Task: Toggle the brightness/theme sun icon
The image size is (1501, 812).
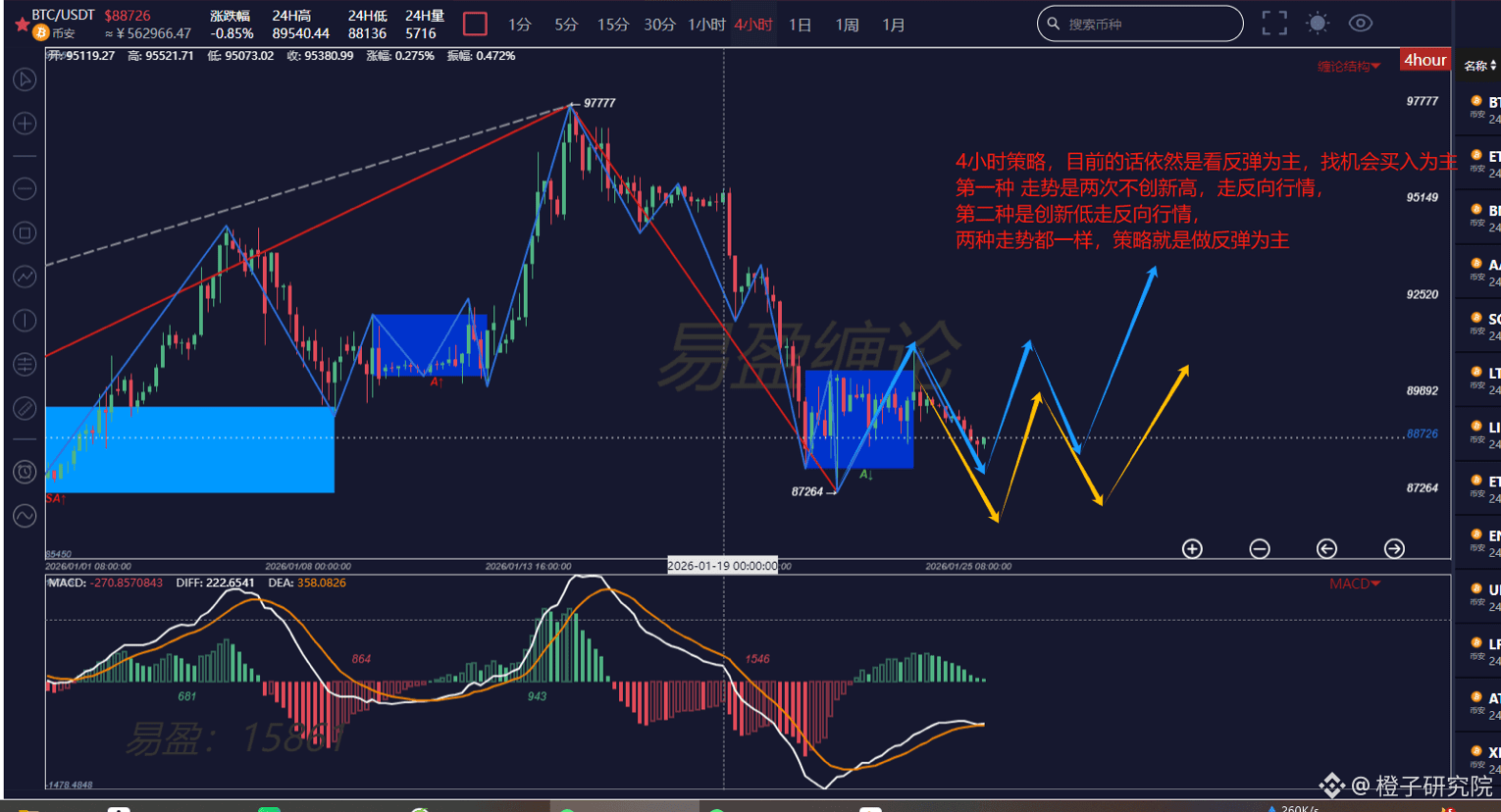Action: [x=1317, y=23]
